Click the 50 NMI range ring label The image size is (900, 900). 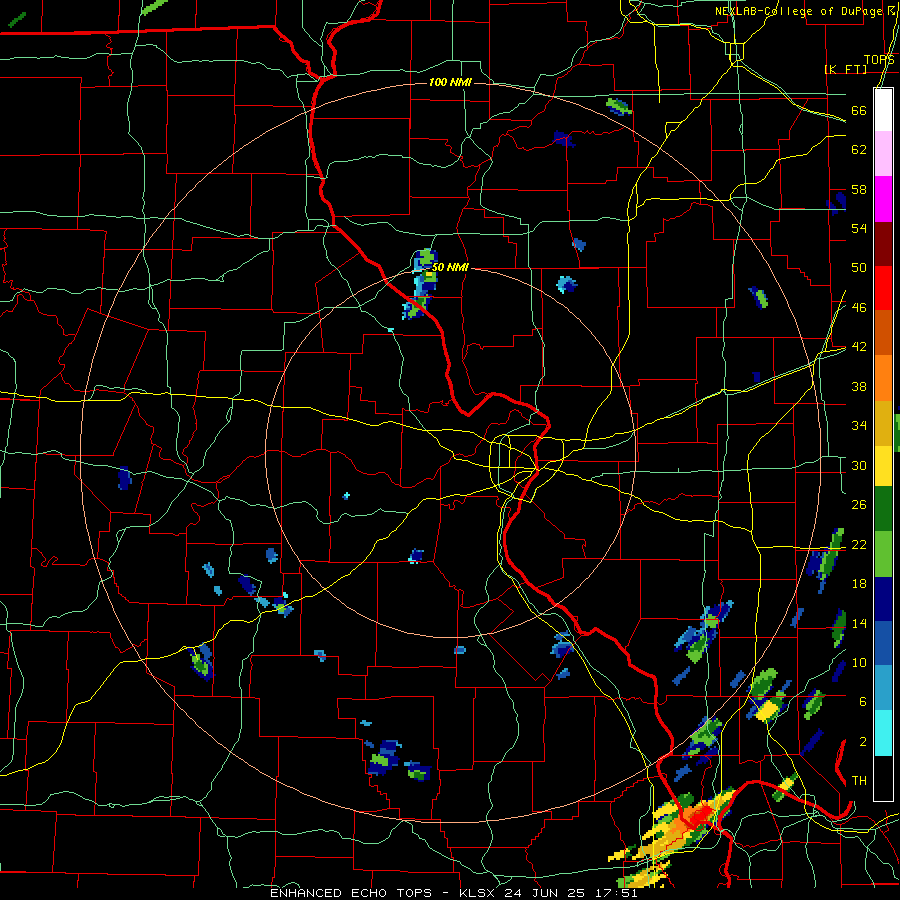click(450, 267)
